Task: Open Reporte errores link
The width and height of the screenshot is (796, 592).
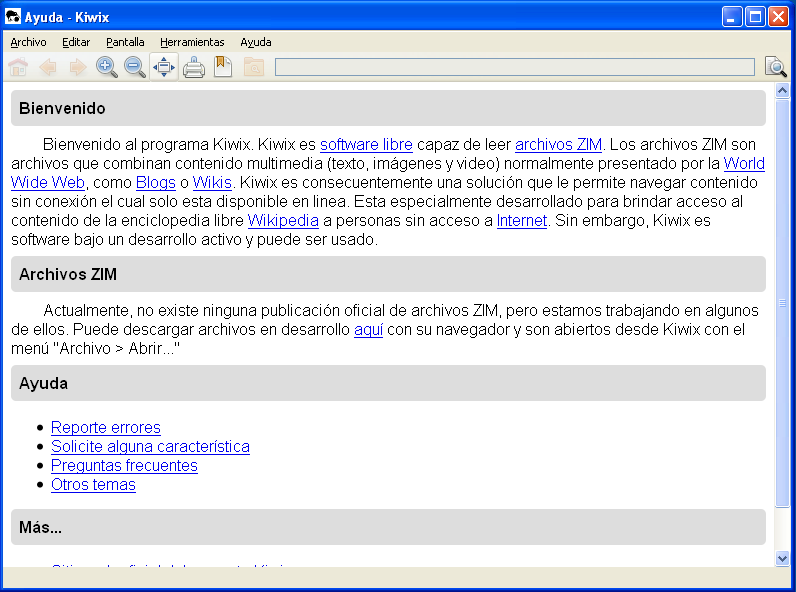Action: [x=106, y=427]
